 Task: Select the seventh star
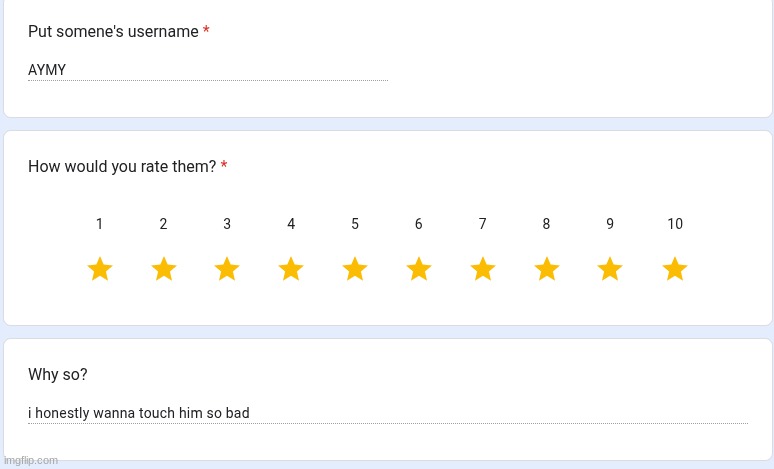483,269
